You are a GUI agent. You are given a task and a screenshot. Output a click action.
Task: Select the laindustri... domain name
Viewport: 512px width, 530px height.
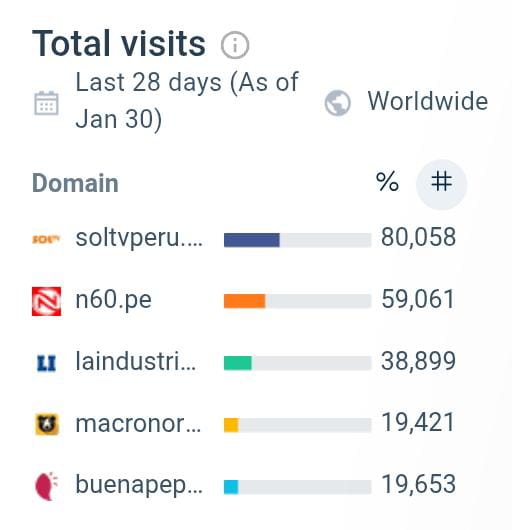click(x=136, y=362)
